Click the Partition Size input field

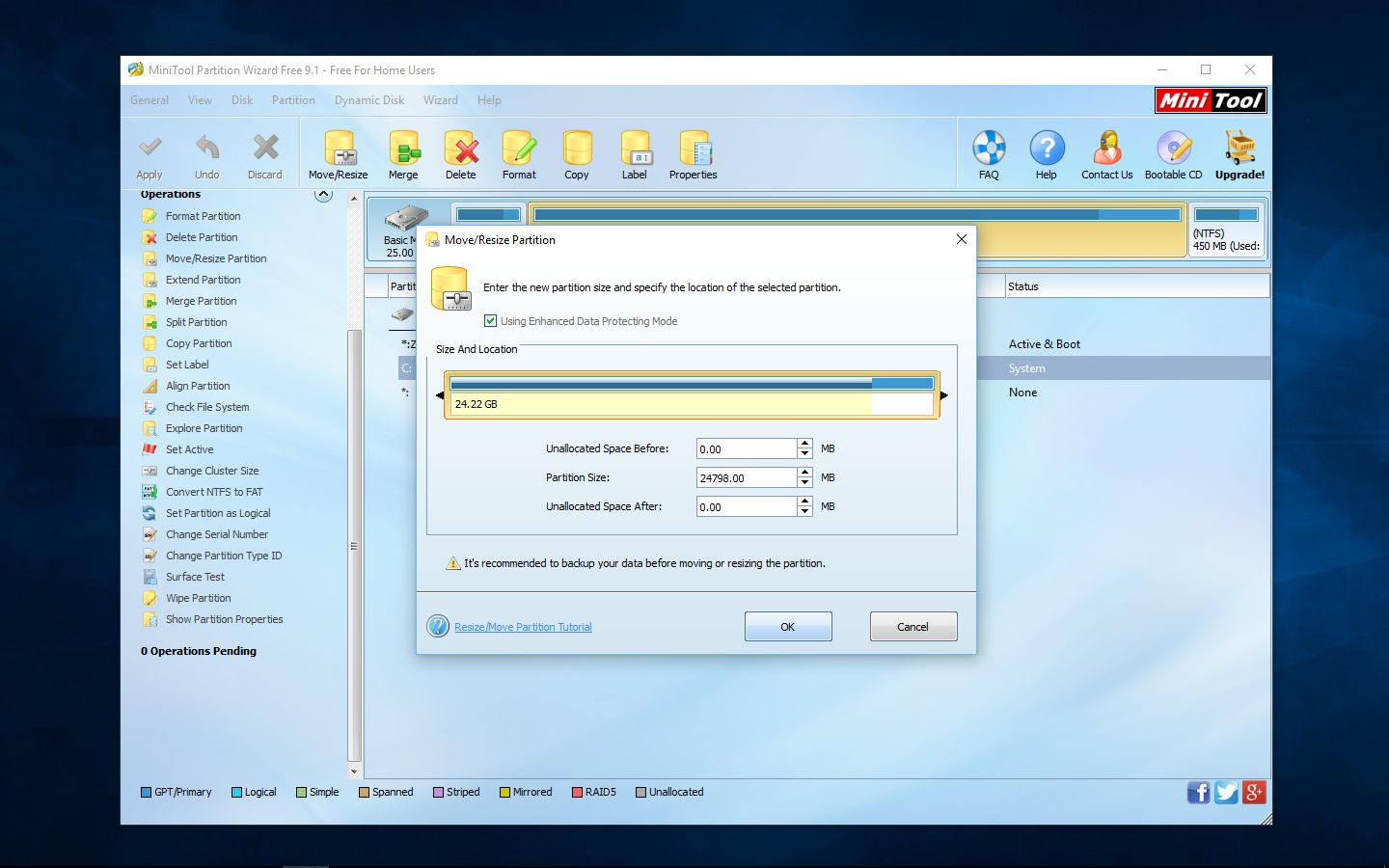(747, 477)
